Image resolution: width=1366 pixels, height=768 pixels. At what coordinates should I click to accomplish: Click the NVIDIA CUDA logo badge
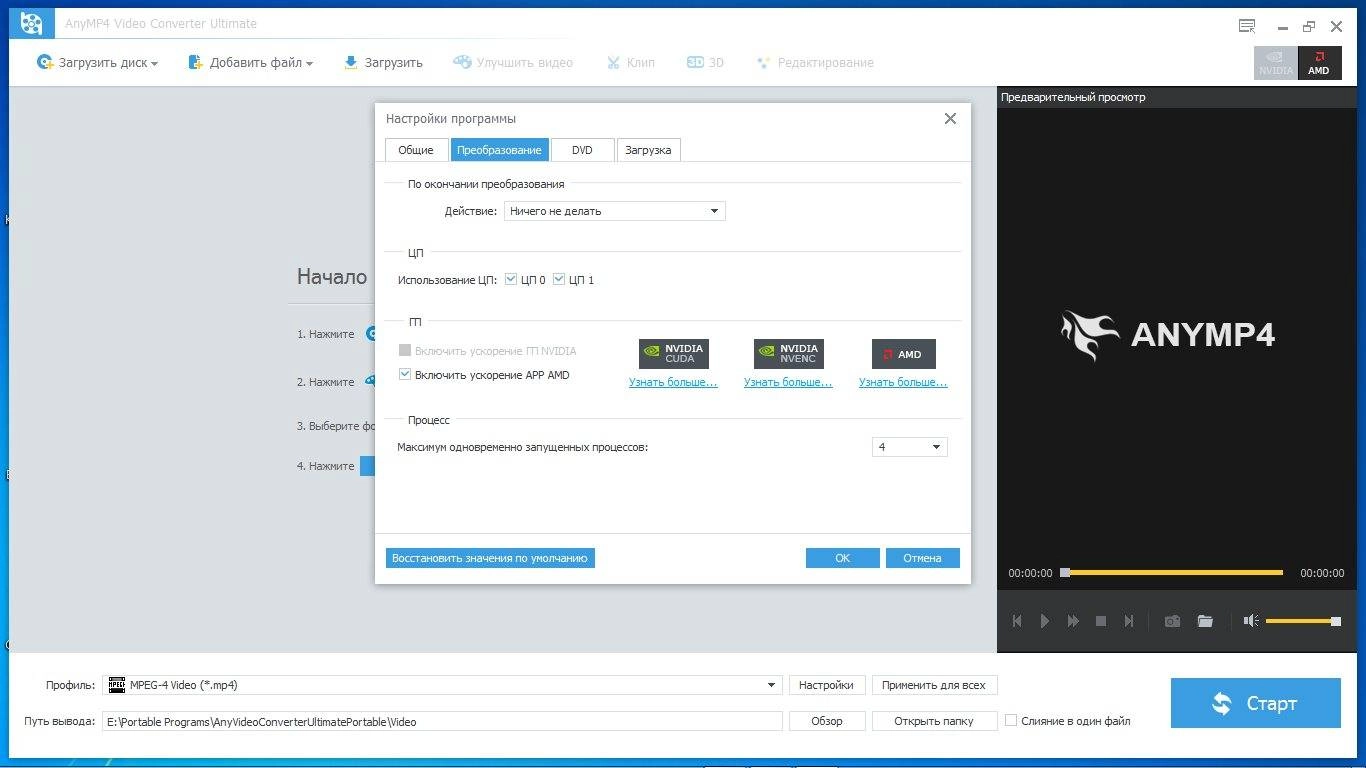[674, 353]
